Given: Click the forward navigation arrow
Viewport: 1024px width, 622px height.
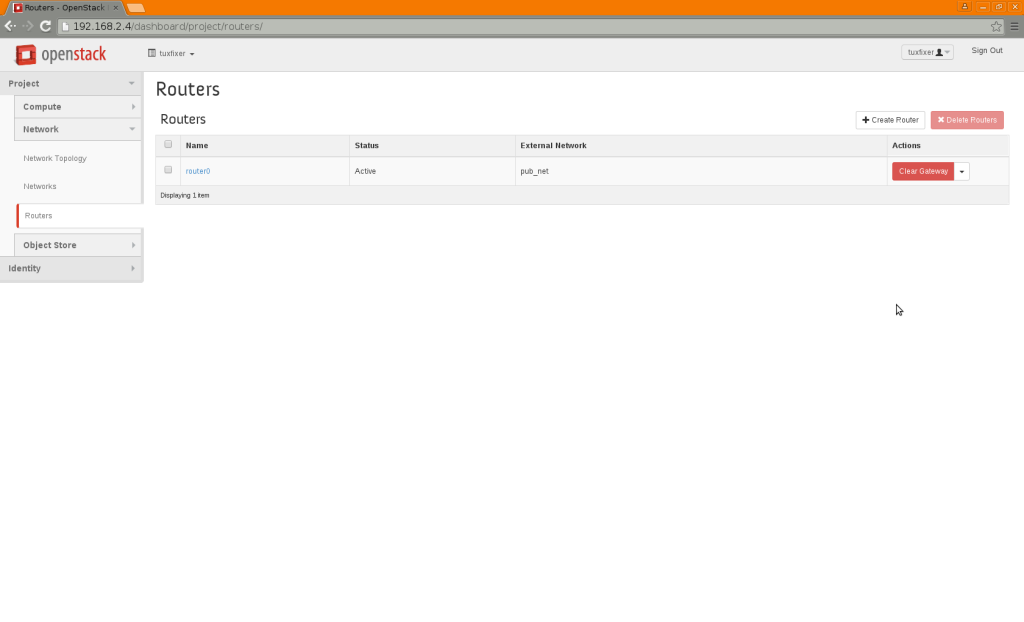Looking at the screenshot, I should (x=27, y=26).
